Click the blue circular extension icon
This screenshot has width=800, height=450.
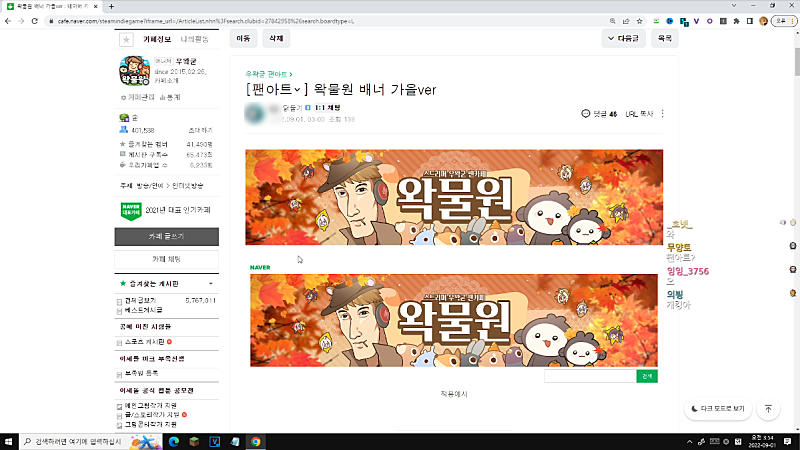click(670, 21)
